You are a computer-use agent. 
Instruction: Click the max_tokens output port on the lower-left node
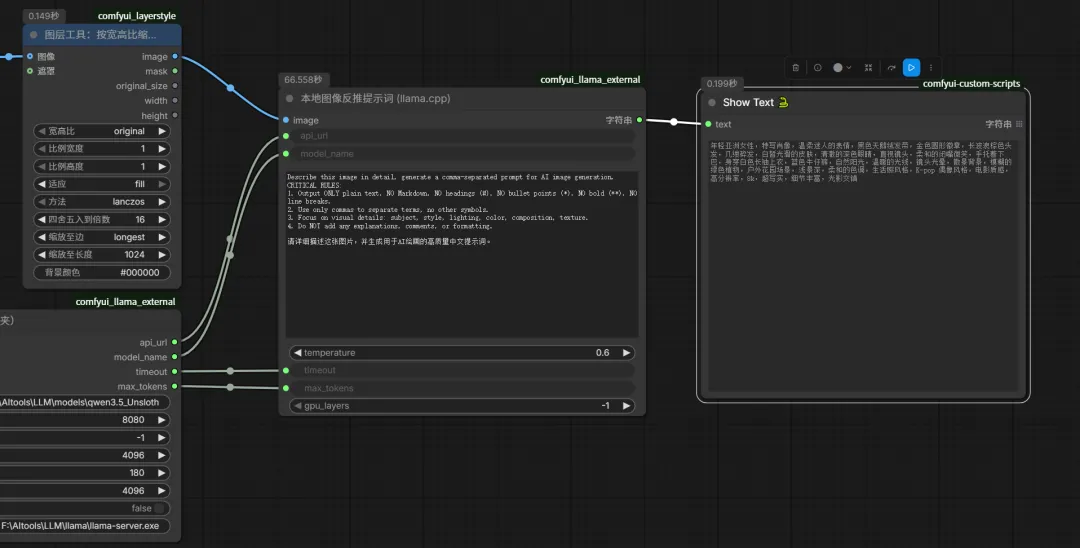coord(175,386)
